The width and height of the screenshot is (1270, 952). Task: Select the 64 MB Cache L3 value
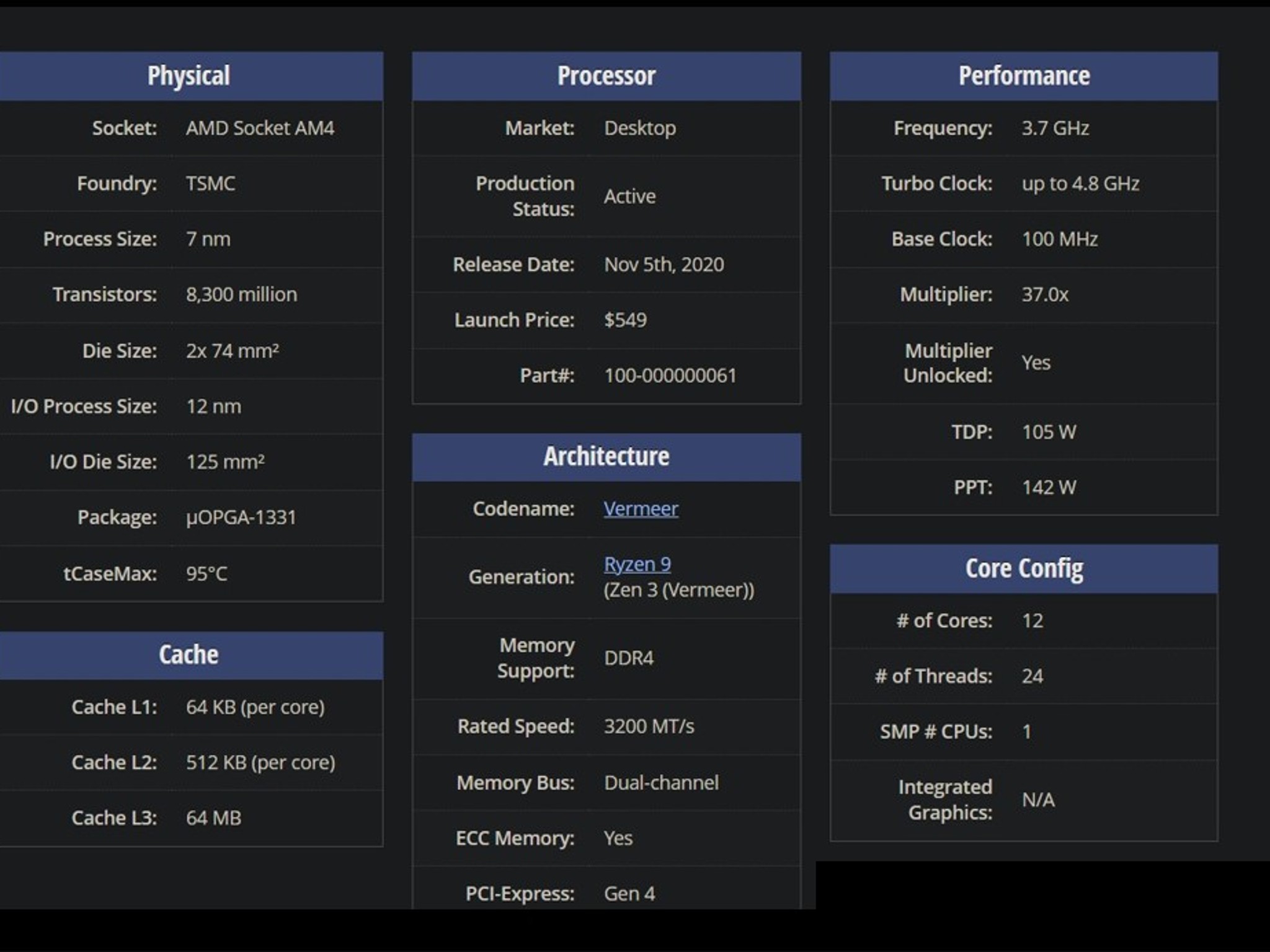213,818
